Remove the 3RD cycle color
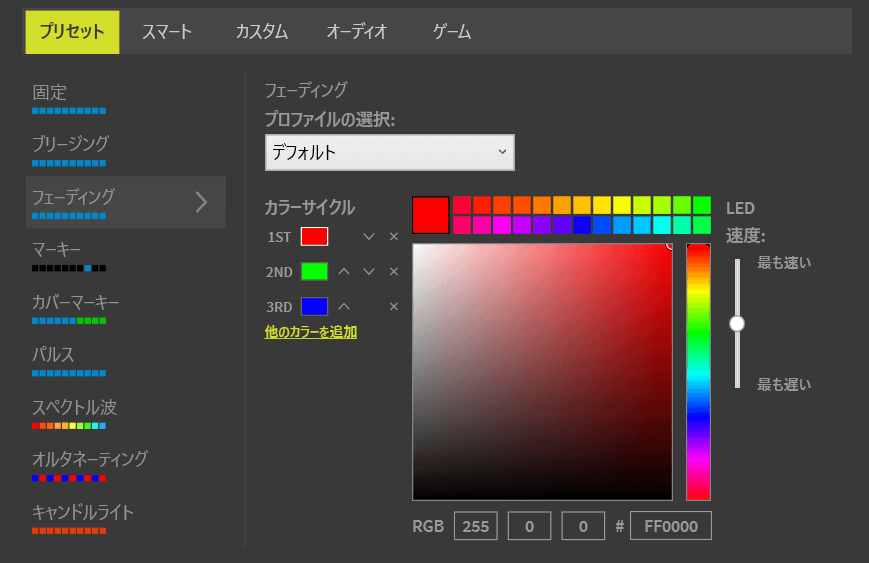 (x=393, y=306)
